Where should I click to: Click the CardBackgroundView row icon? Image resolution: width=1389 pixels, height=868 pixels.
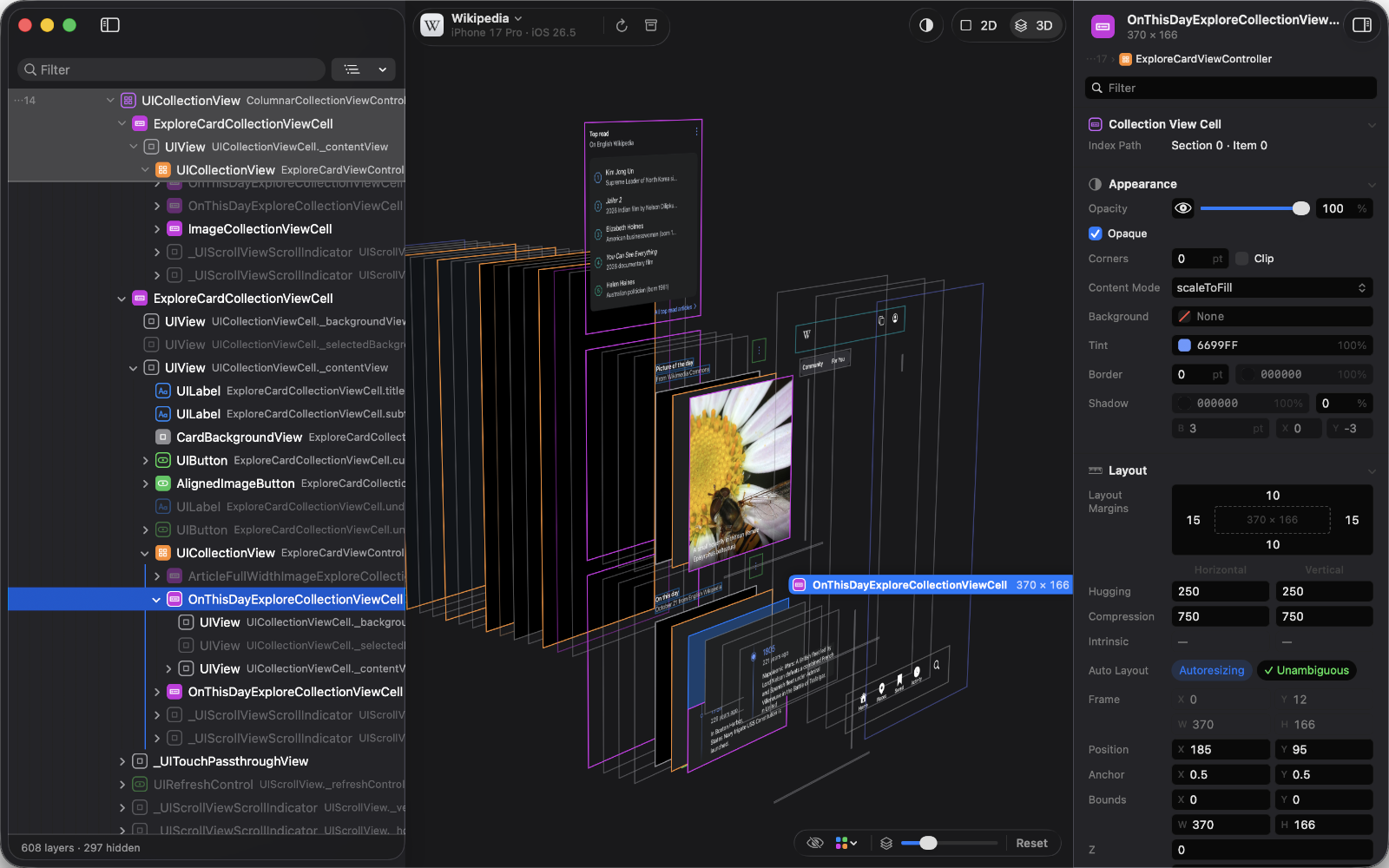click(162, 437)
